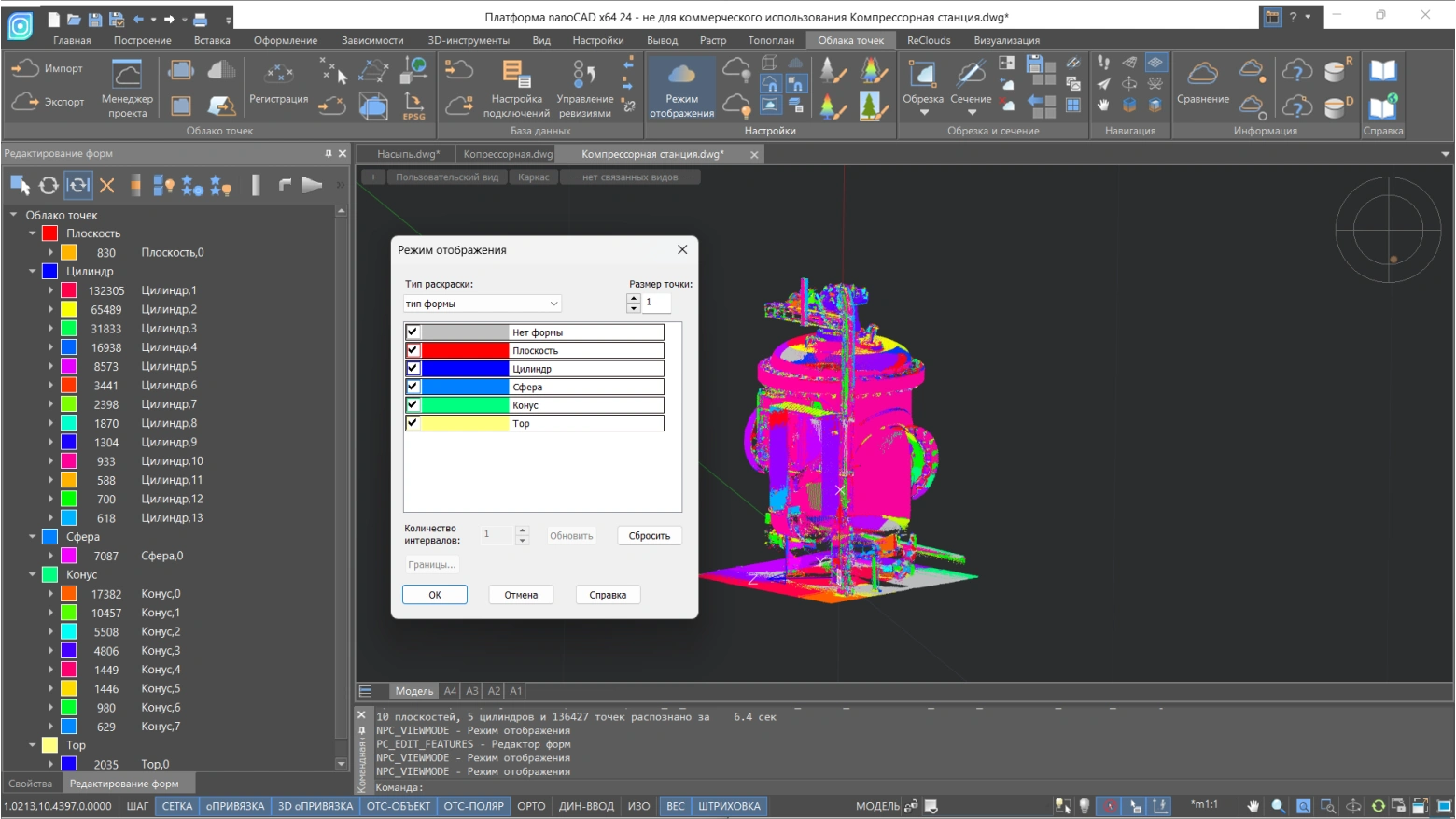Toggle the Цилиндр checkbox in the dialog
This screenshot has width=1456, height=819.
[x=413, y=368]
